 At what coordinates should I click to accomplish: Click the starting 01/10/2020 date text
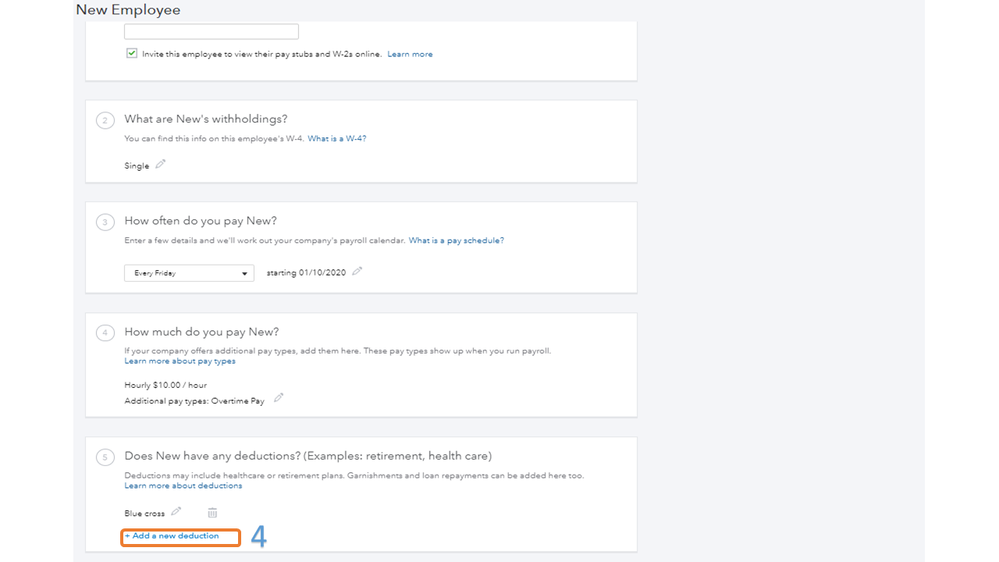pos(306,273)
